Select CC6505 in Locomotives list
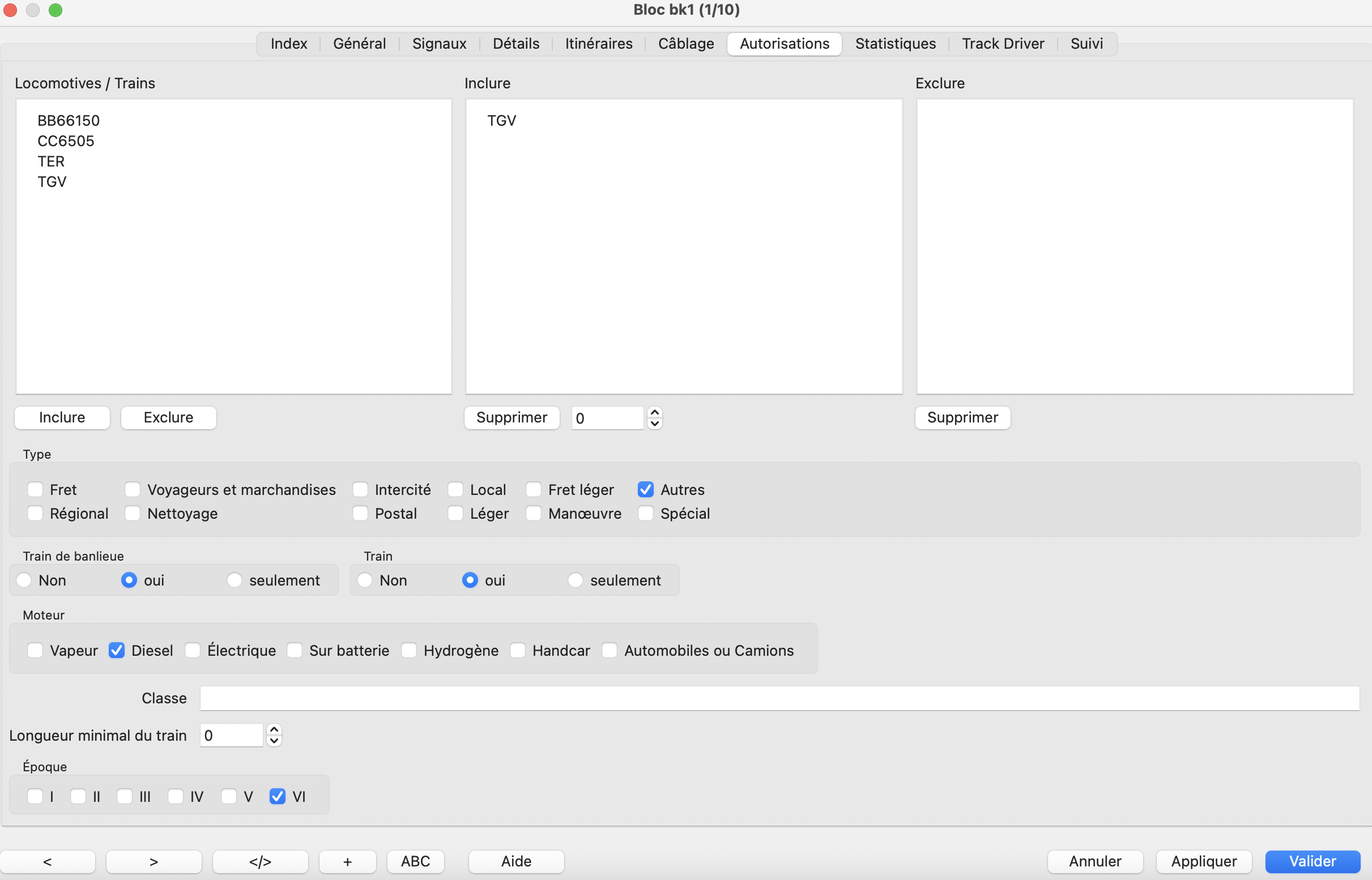This screenshot has height=880, width=1372. tap(66, 140)
